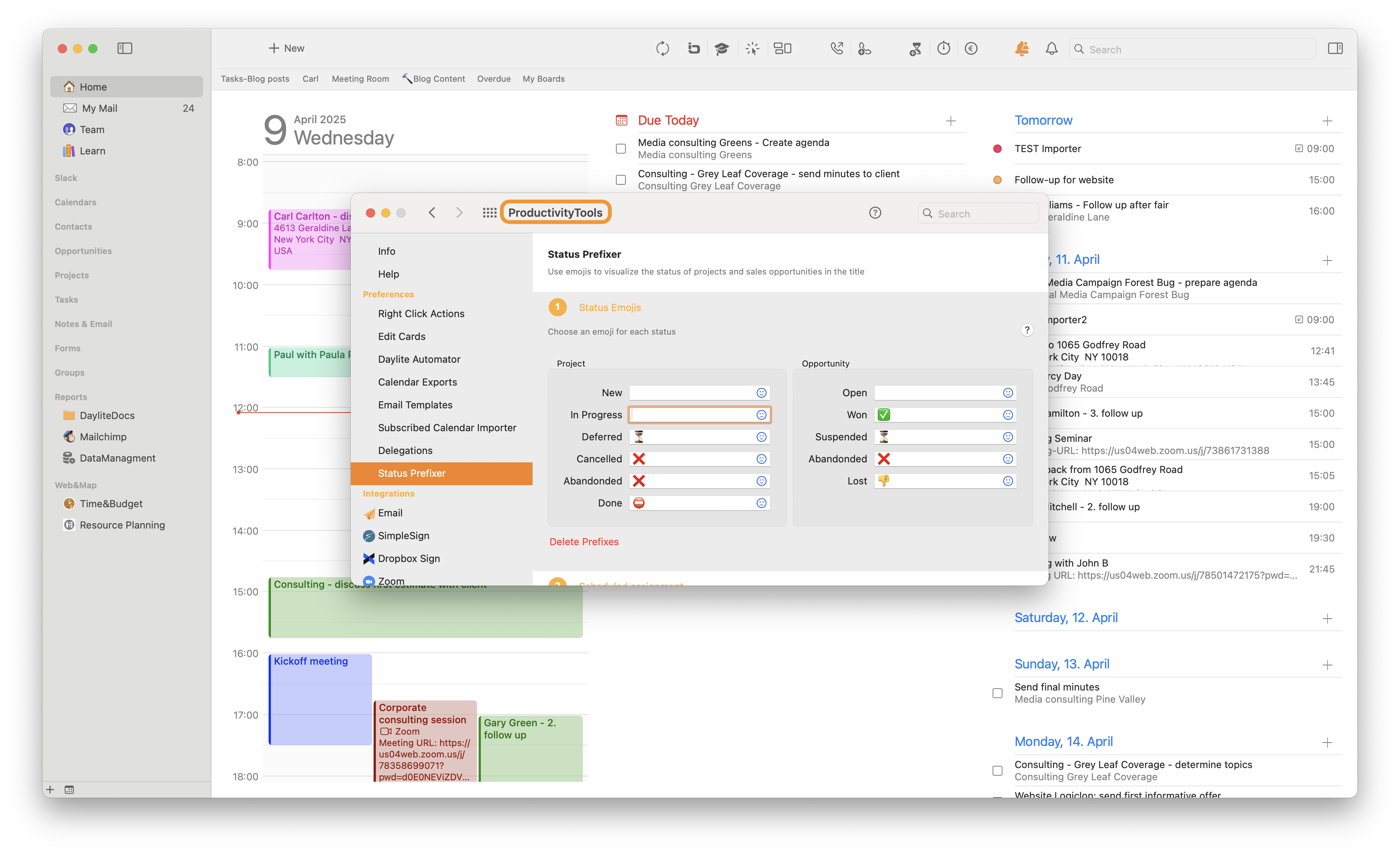The height and width of the screenshot is (854, 1400).
Task: Click the return-arrow icon in toolbar
Action: tap(693, 49)
